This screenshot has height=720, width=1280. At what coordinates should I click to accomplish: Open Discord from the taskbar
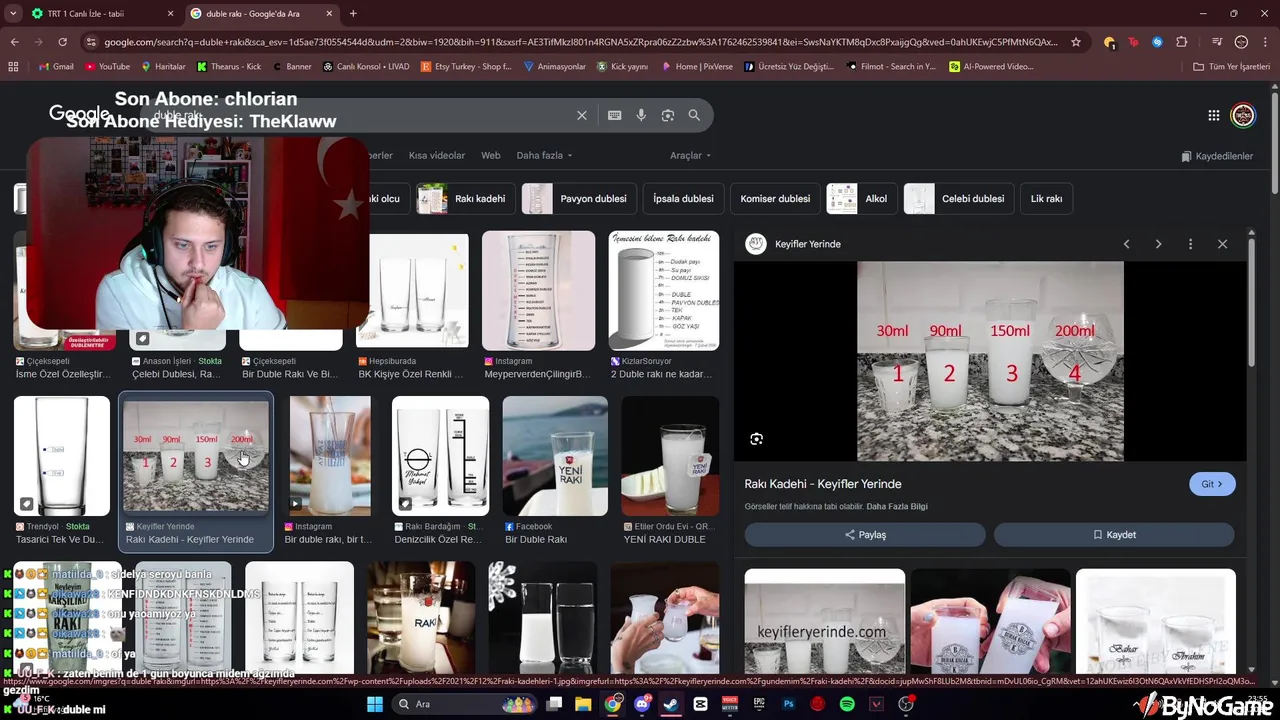(x=642, y=704)
